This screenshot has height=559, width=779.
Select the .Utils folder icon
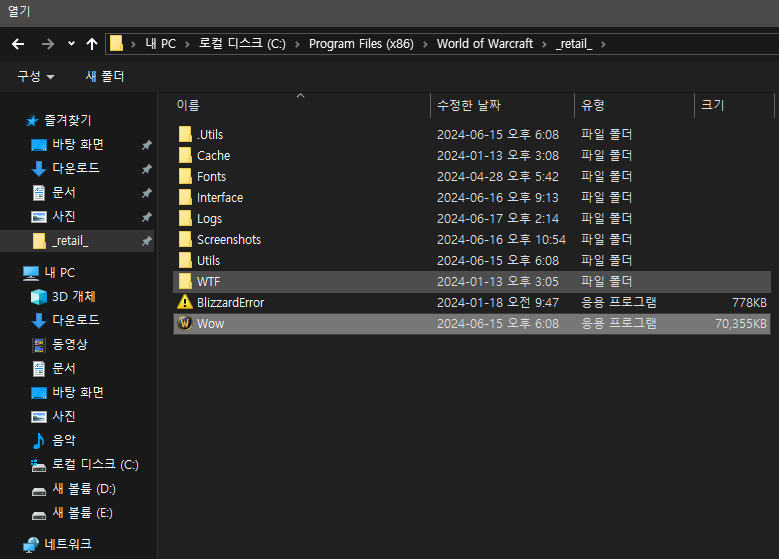(185, 134)
